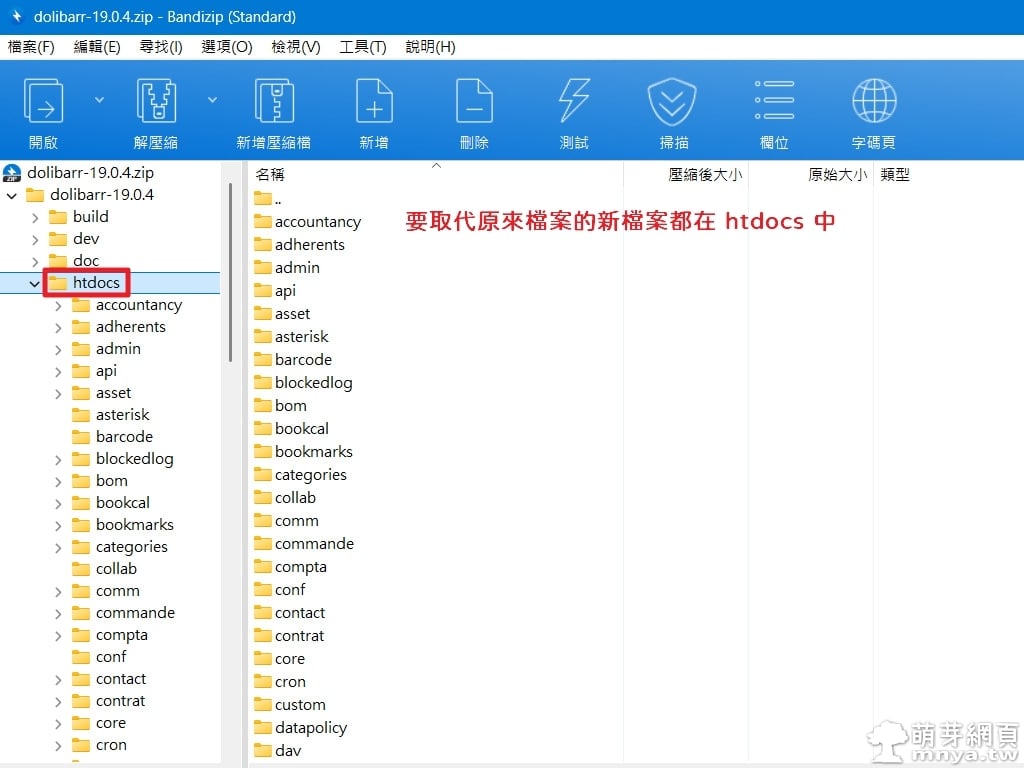The image size is (1024, 768).
Task: Expand the accountancy folder tree node
Action: 58,305
